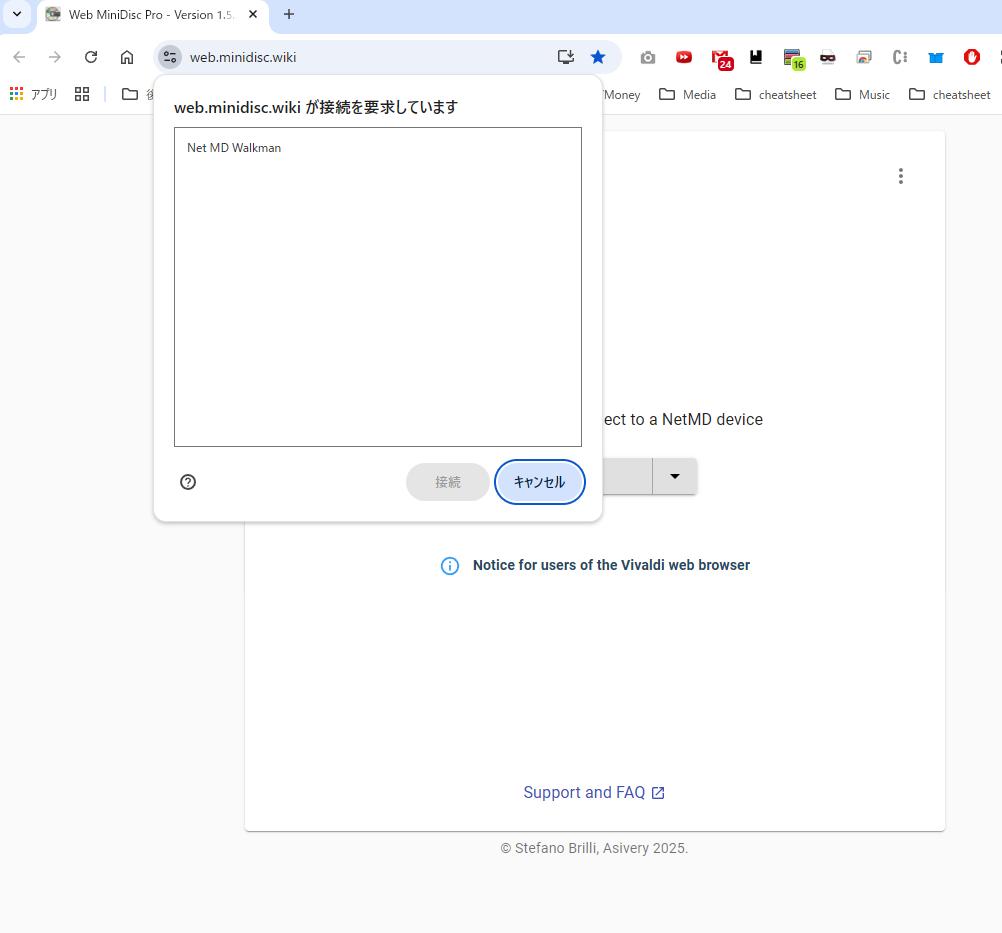Open the help icon in connection dialog
The width and height of the screenshot is (1002, 933).
(x=188, y=482)
